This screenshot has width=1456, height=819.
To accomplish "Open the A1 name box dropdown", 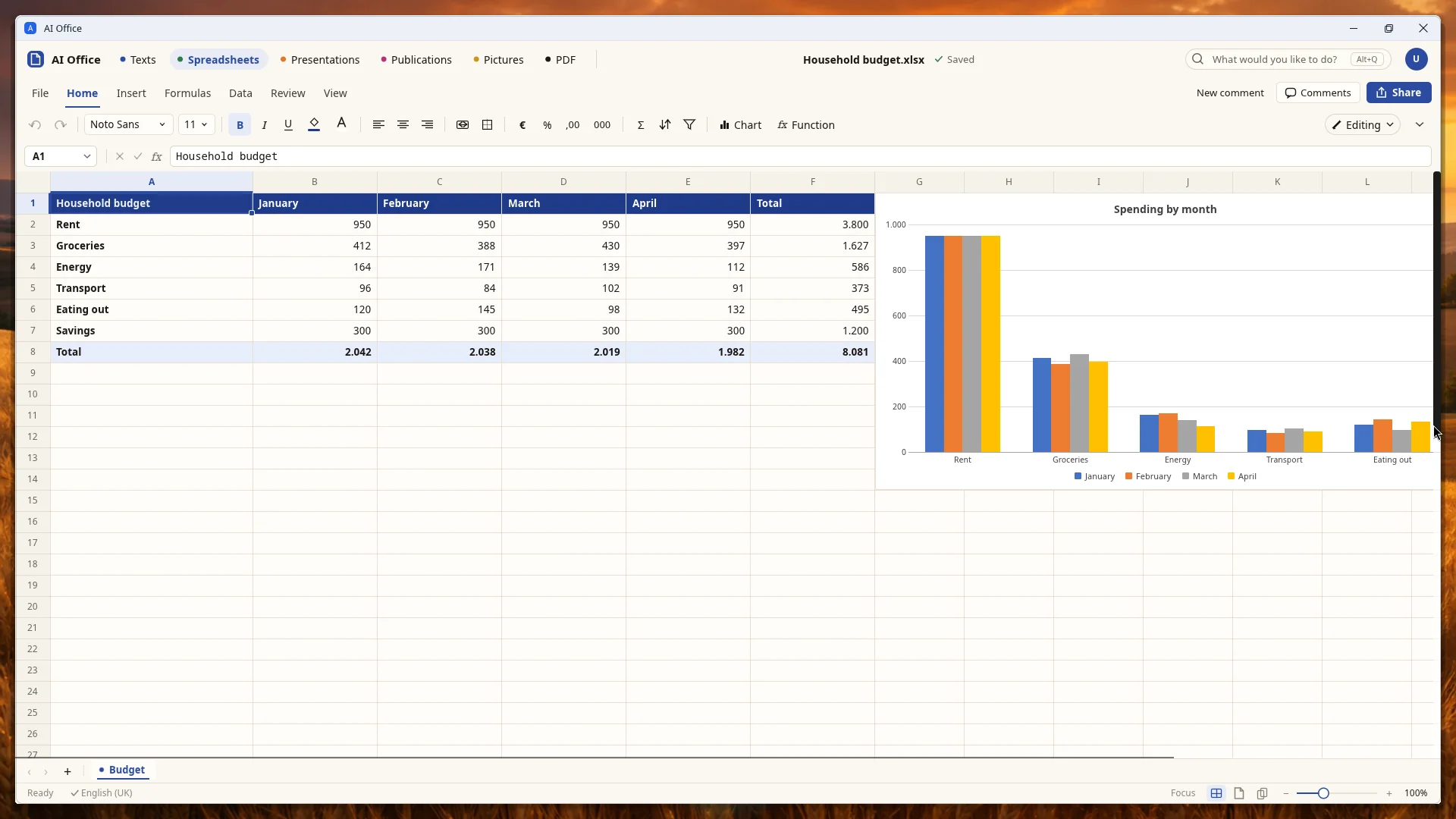I will coord(87,156).
